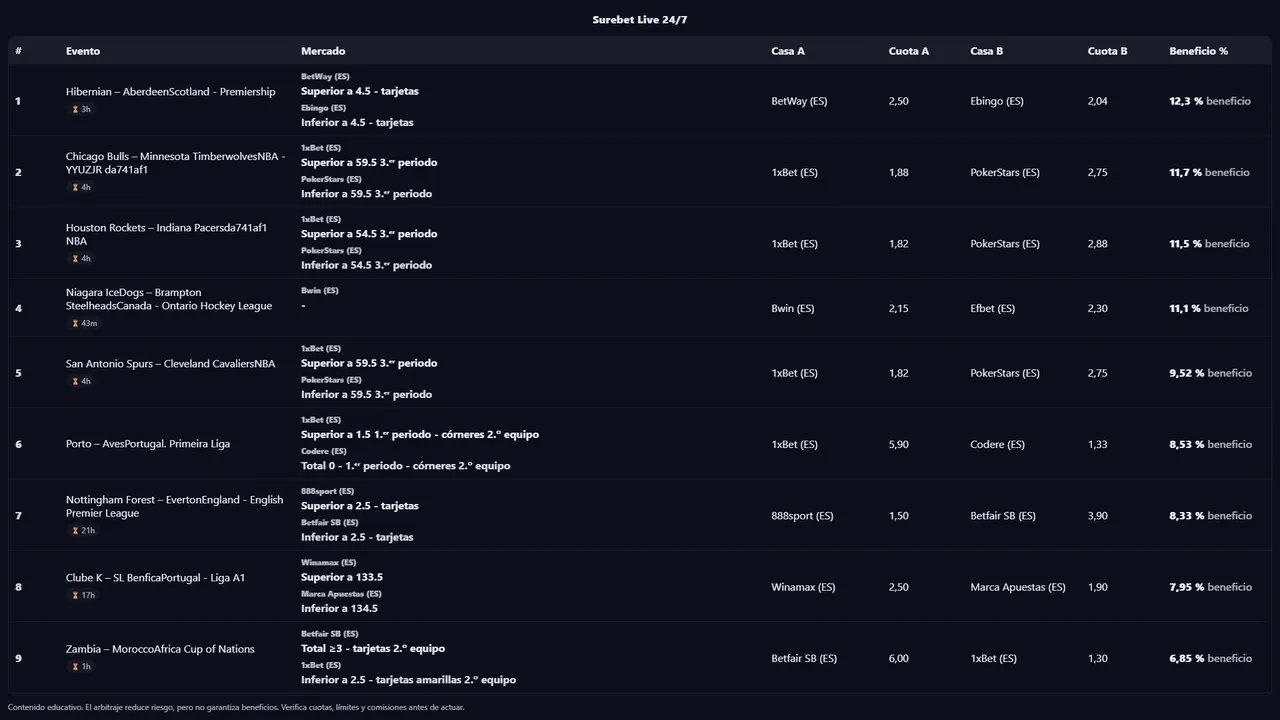Click the Cuota A column header
The height and width of the screenshot is (720, 1280).
click(908, 51)
